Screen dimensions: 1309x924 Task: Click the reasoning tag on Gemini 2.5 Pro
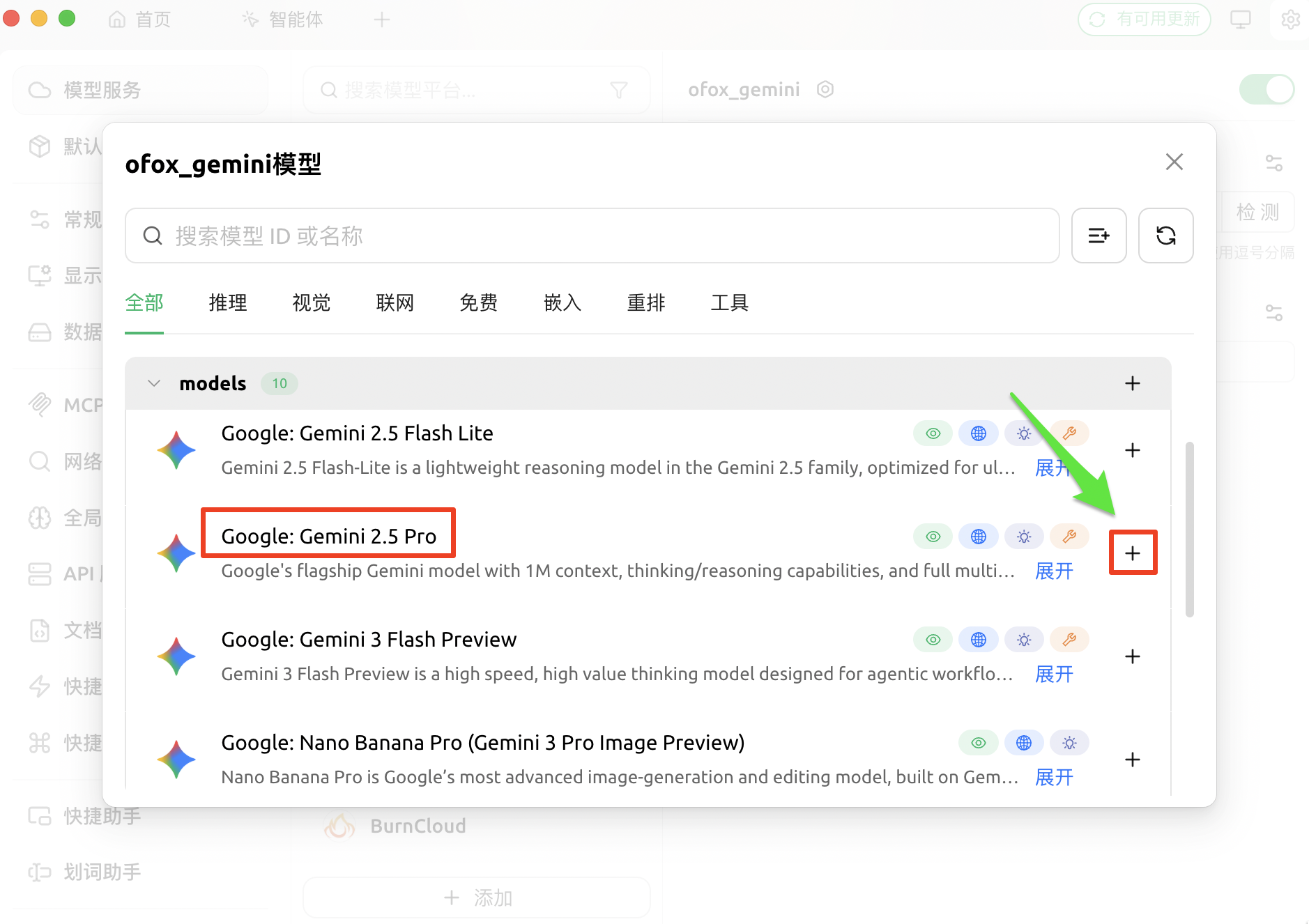coord(1024,537)
